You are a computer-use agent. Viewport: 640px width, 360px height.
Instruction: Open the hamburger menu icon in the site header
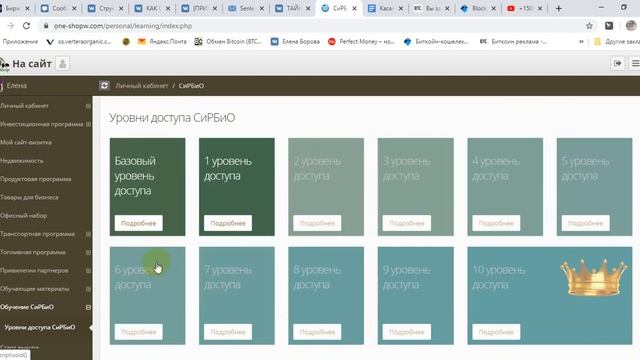coord(635,63)
